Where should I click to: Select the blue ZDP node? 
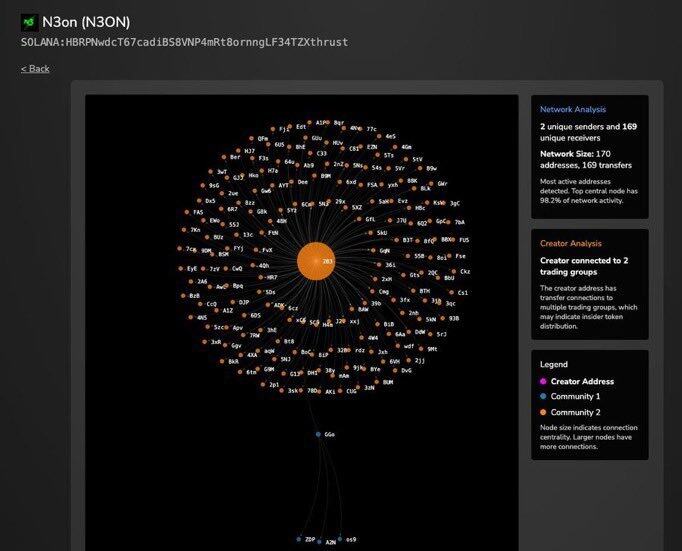point(298,539)
